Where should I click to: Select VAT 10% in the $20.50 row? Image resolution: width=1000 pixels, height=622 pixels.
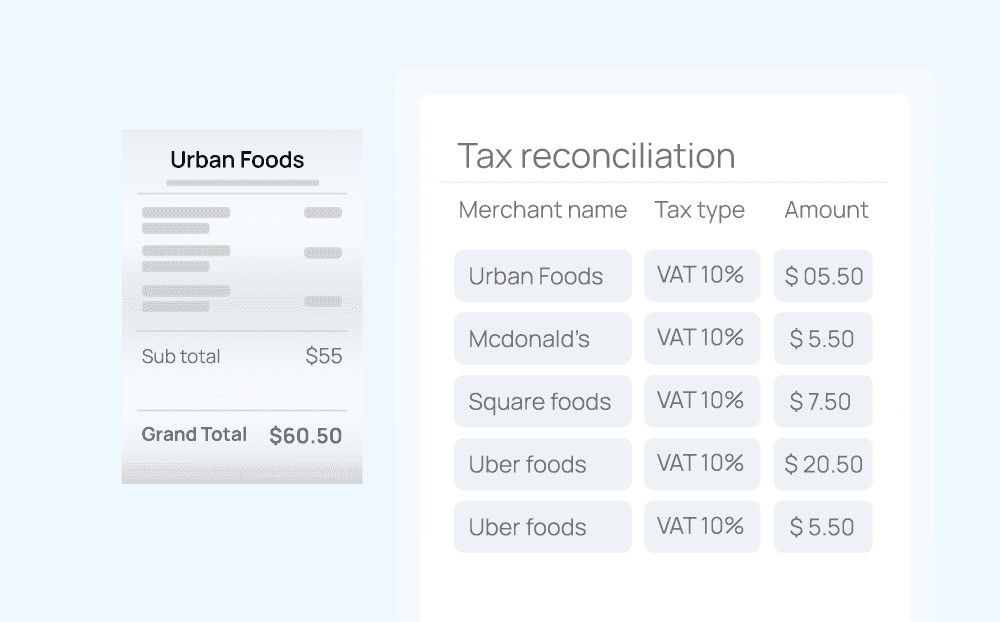(701, 464)
